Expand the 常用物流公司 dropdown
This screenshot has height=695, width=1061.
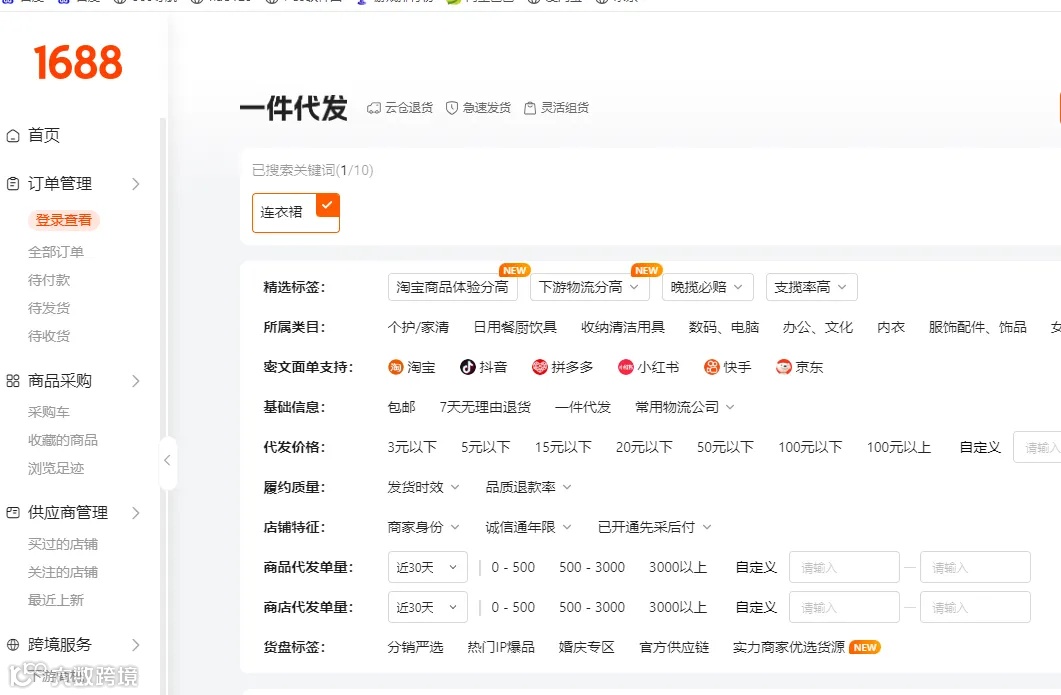684,407
